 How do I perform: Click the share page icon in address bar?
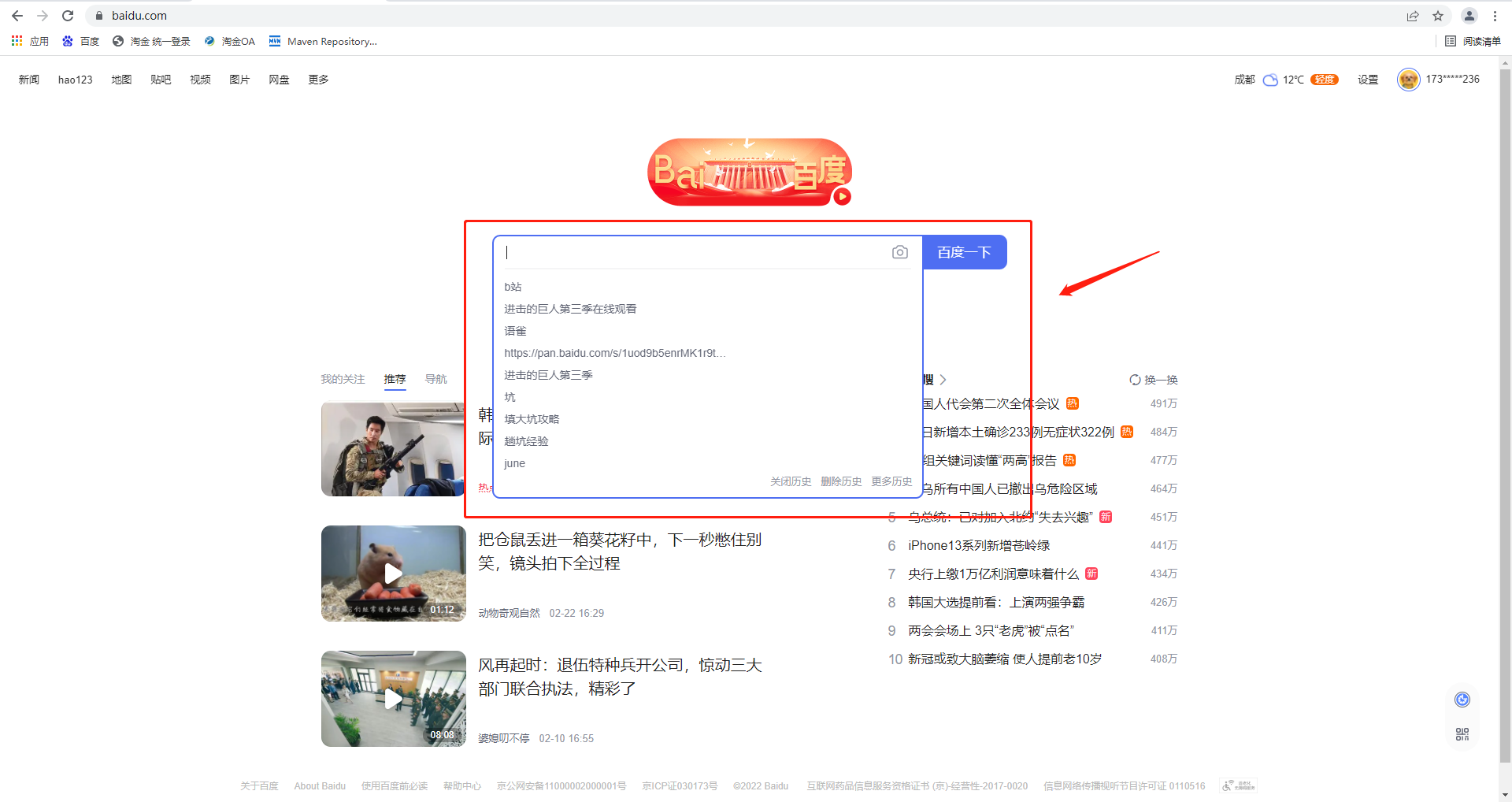tap(1413, 16)
